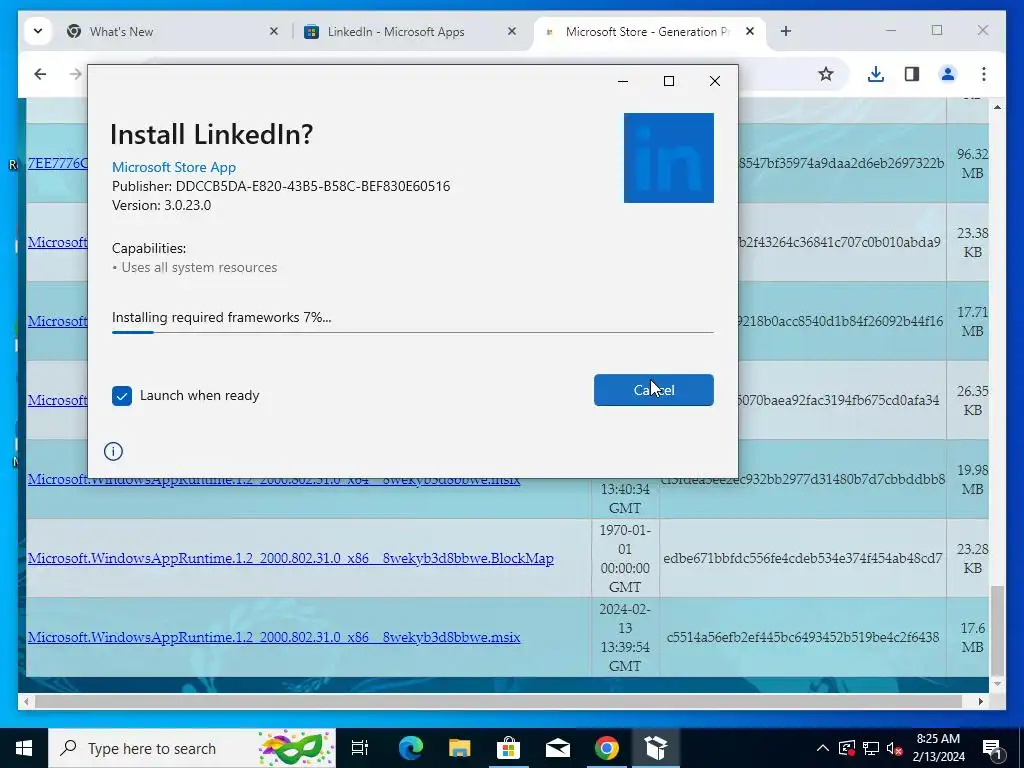Close the Microsoft Store - Generation tab
Screen dimensions: 1024x768
(x=750, y=31)
